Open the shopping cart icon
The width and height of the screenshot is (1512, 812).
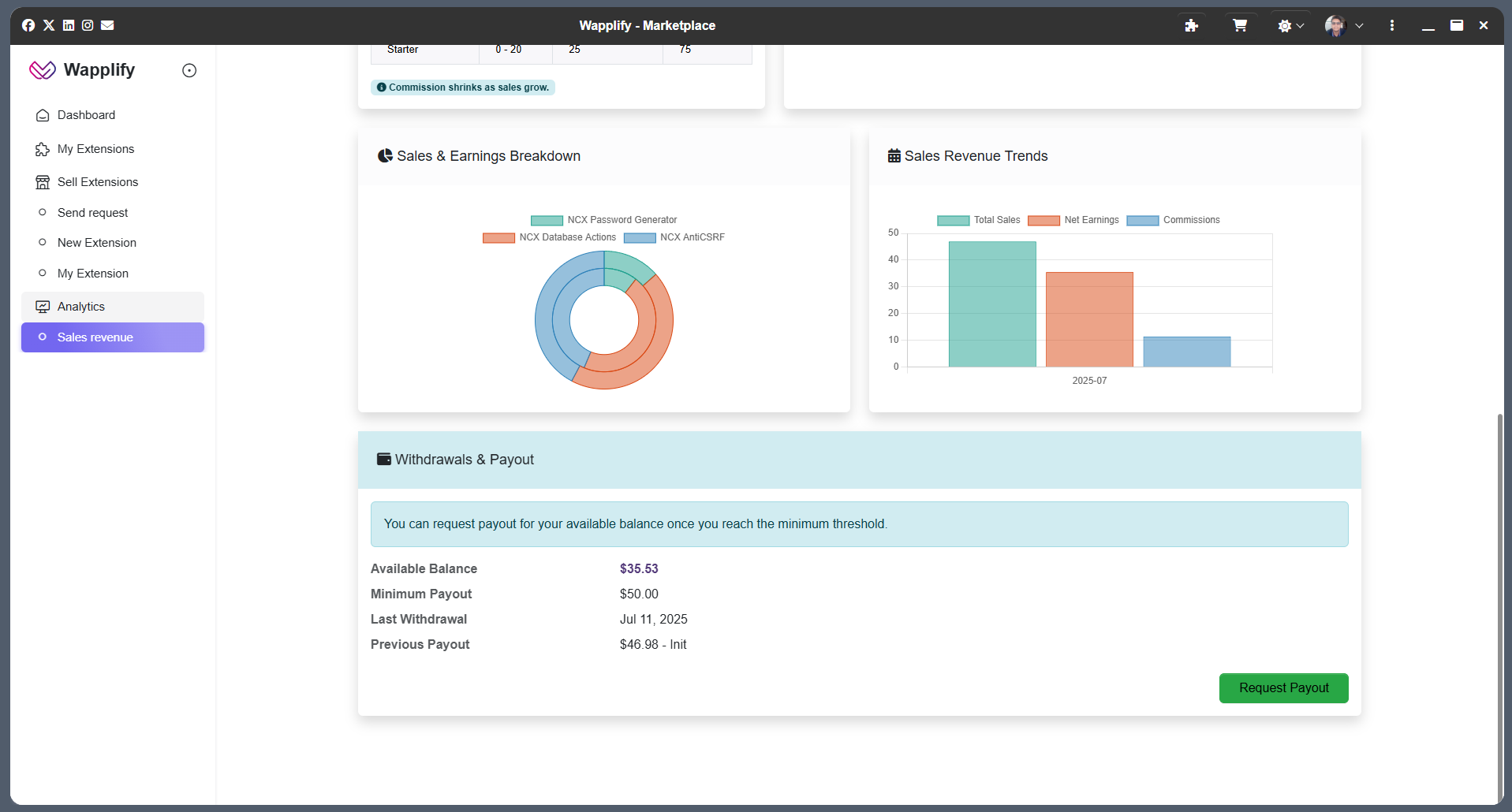point(1240,25)
